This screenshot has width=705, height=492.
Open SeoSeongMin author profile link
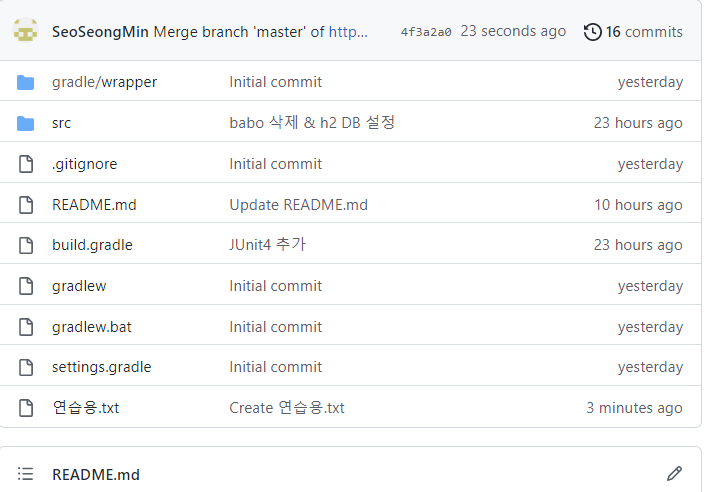[x=100, y=32]
